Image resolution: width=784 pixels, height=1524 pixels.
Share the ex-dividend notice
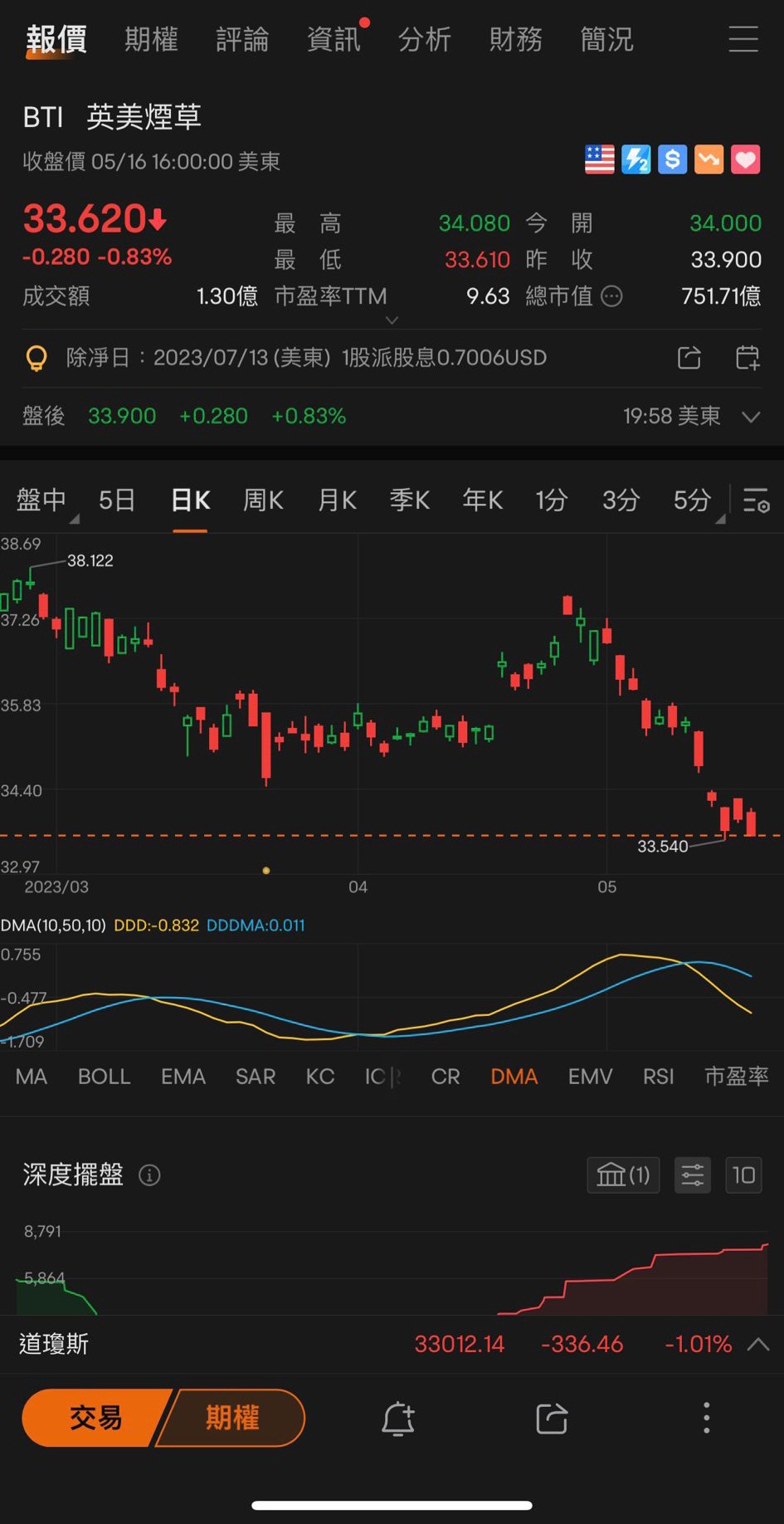(689, 358)
